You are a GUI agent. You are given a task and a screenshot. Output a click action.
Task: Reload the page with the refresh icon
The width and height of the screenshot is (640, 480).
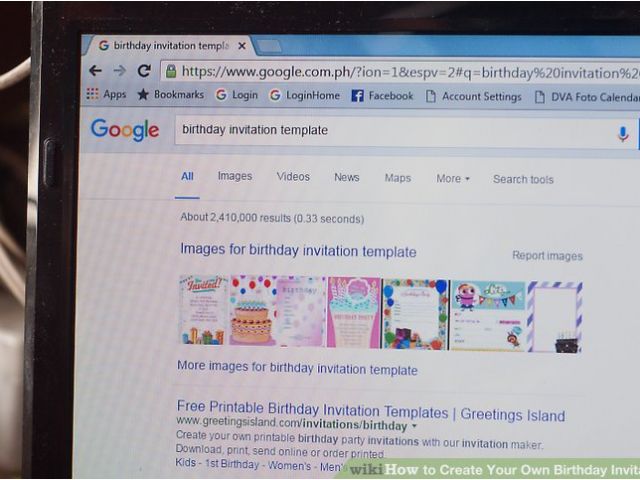point(144,71)
